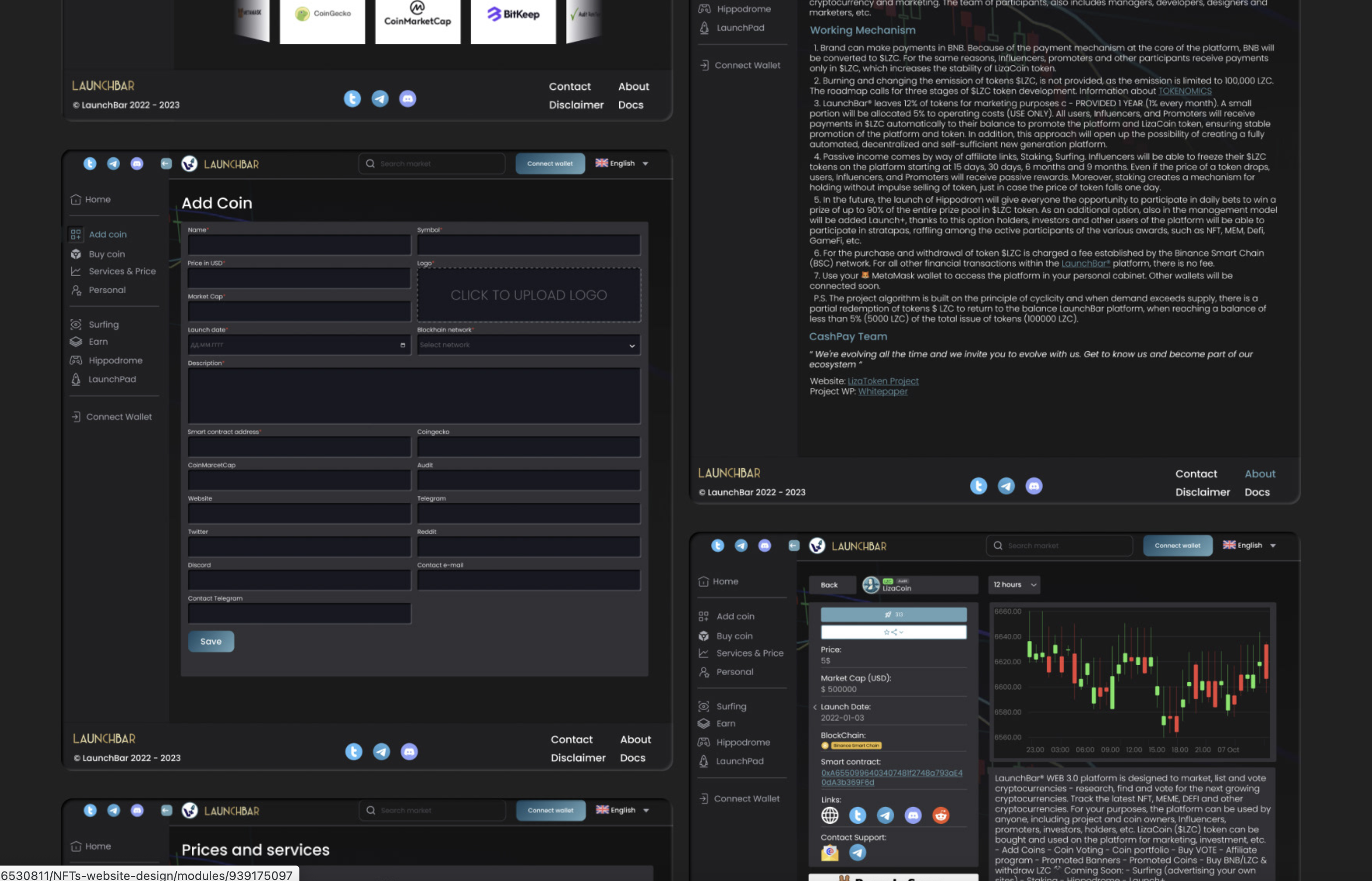
Task: Open English language dropdown in LizaCoin mockup header
Action: (x=1249, y=545)
